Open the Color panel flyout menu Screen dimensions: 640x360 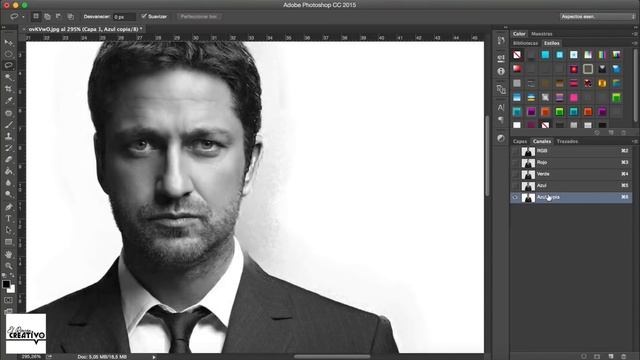[635, 34]
